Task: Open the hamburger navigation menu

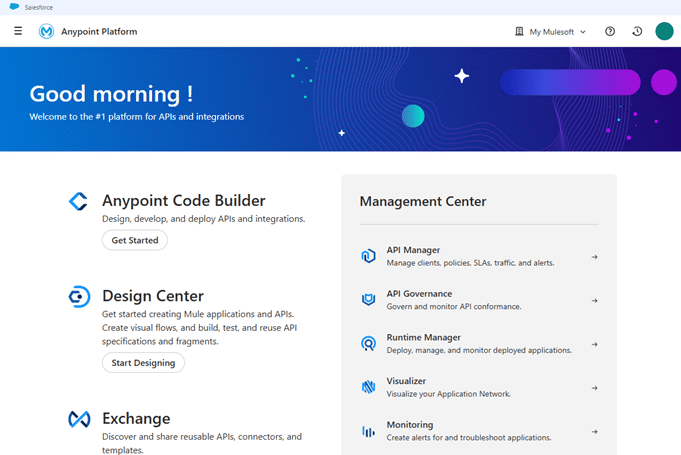Action: pos(18,31)
